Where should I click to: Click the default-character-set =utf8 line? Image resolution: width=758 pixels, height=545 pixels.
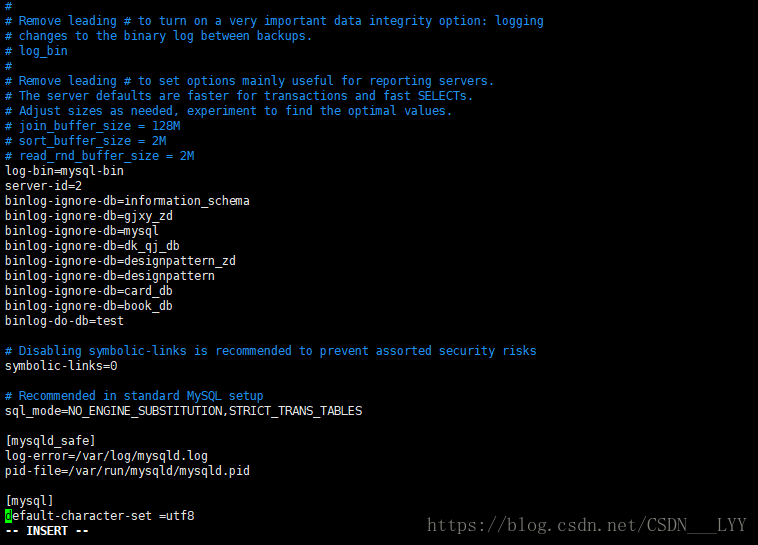(x=100, y=516)
